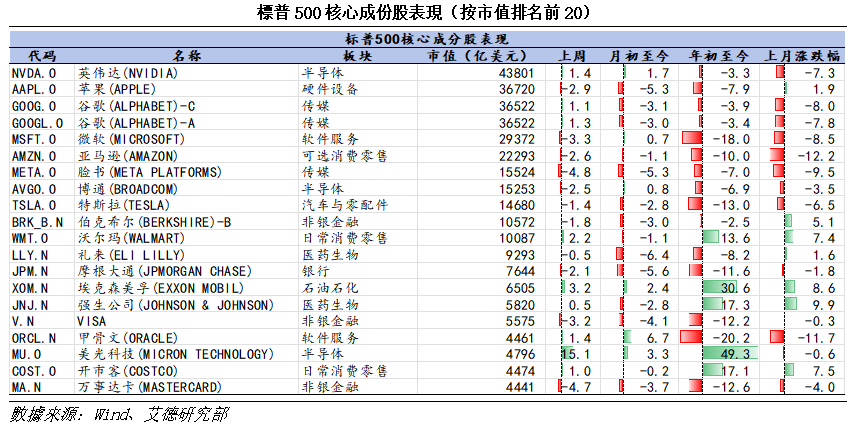851x426 pixels.
Task: Click Amazon's last-month change -12.2
Action: pos(816,156)
